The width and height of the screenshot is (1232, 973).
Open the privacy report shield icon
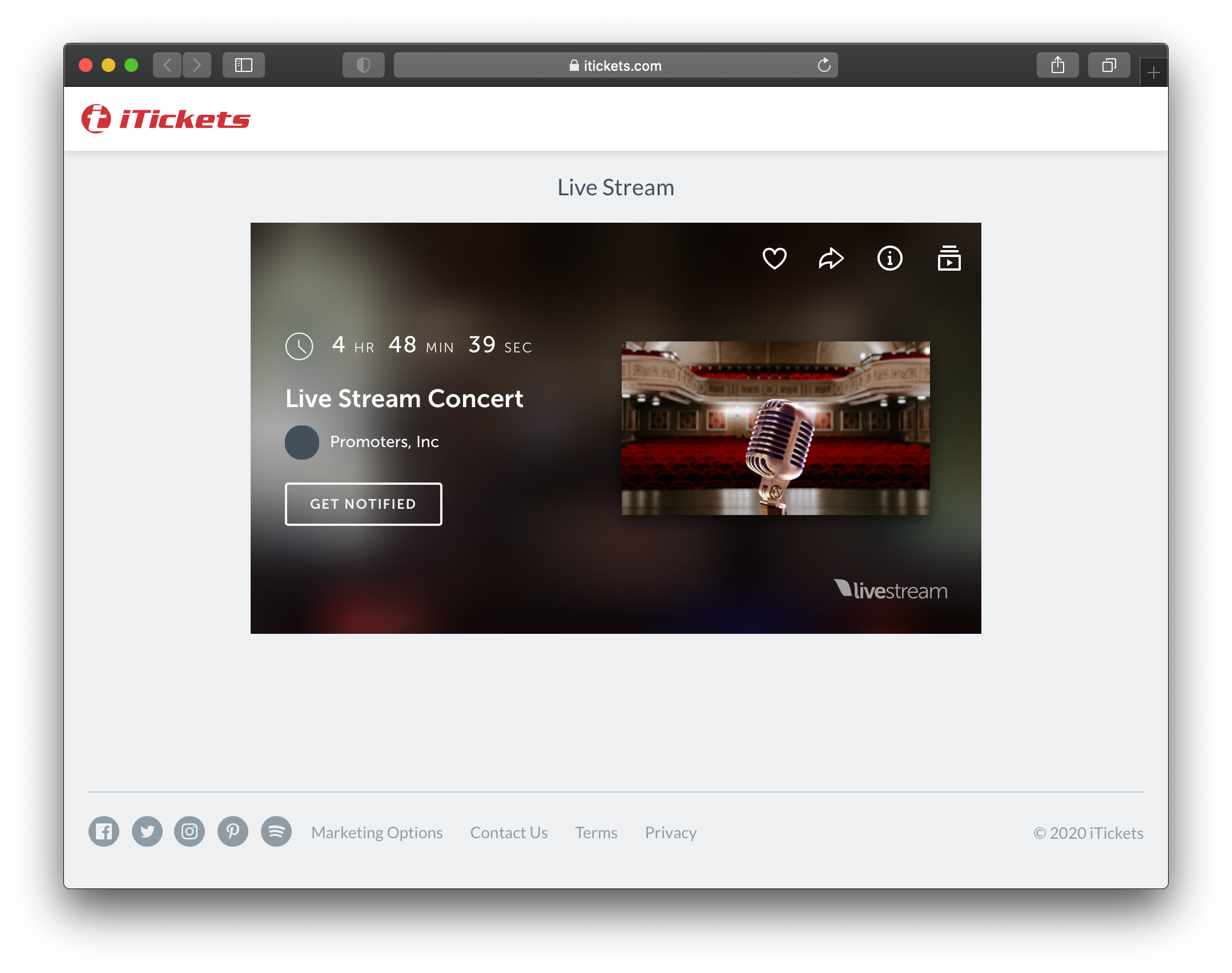[364, 65]
